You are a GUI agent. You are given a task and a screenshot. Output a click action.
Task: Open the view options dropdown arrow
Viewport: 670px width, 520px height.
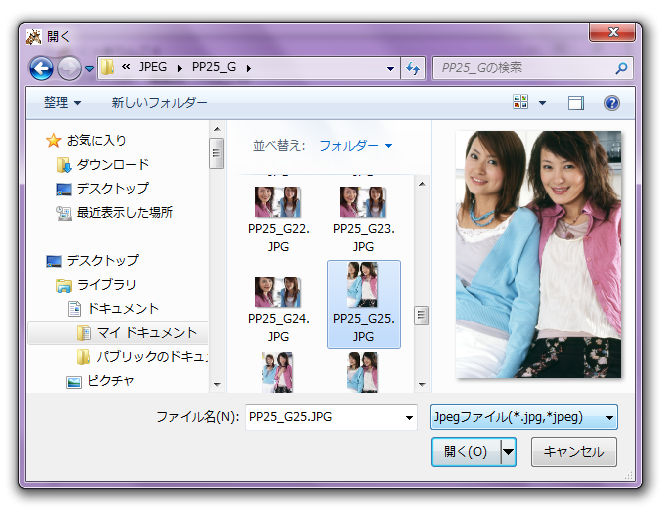[x=542, y=103]
